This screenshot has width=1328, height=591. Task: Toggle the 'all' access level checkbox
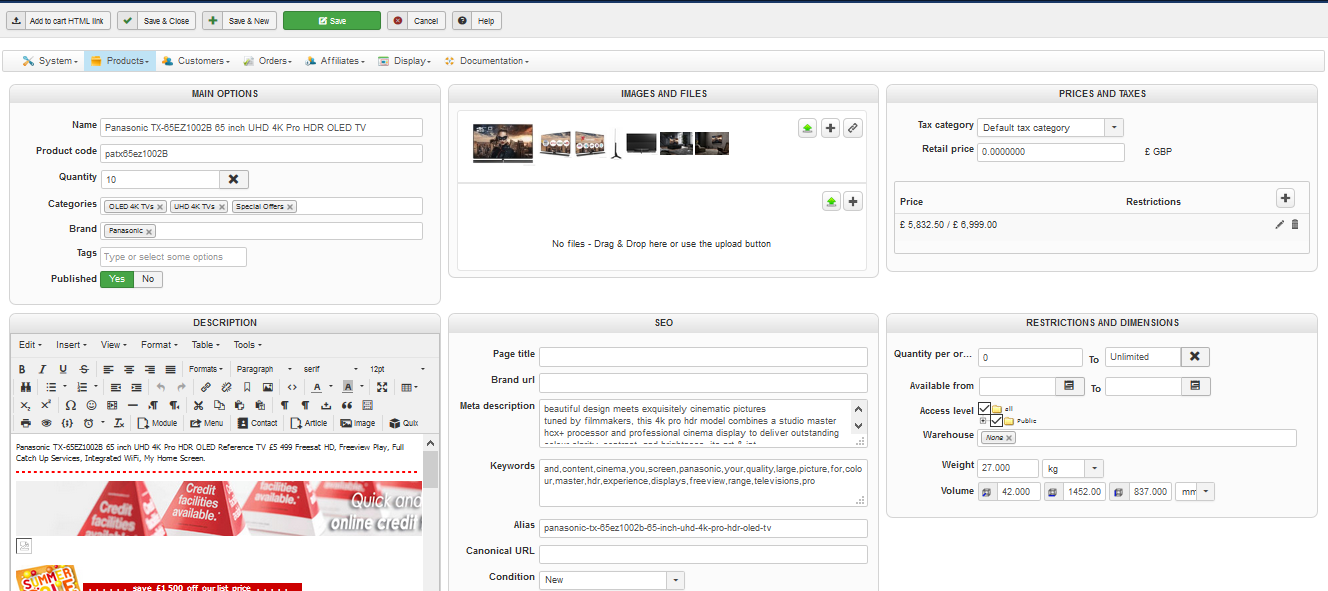point(985,408)
